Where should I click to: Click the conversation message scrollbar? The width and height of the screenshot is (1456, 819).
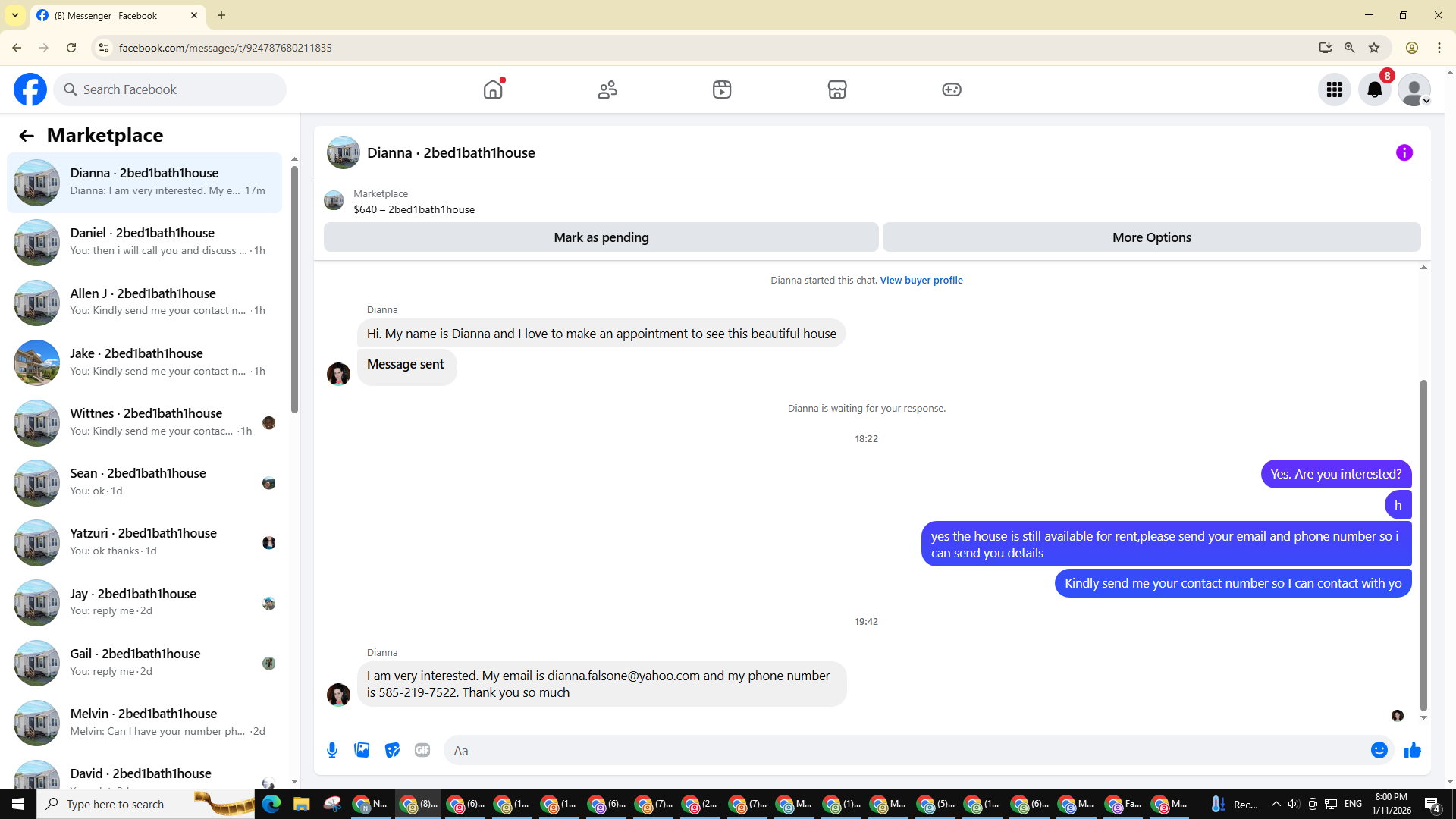1423,546
